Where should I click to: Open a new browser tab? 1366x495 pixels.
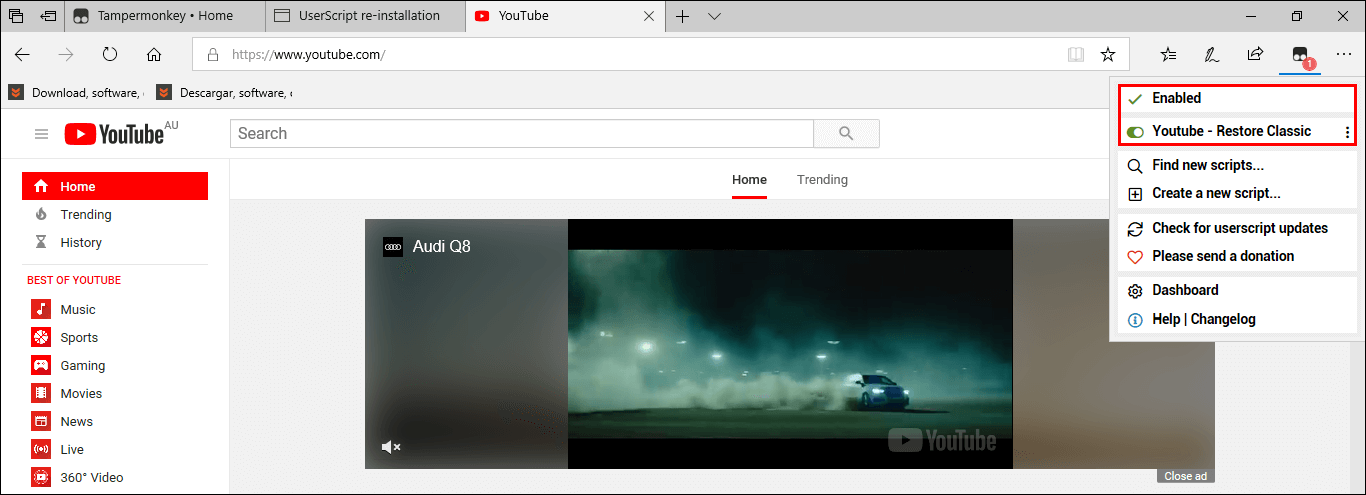[683, 16]
